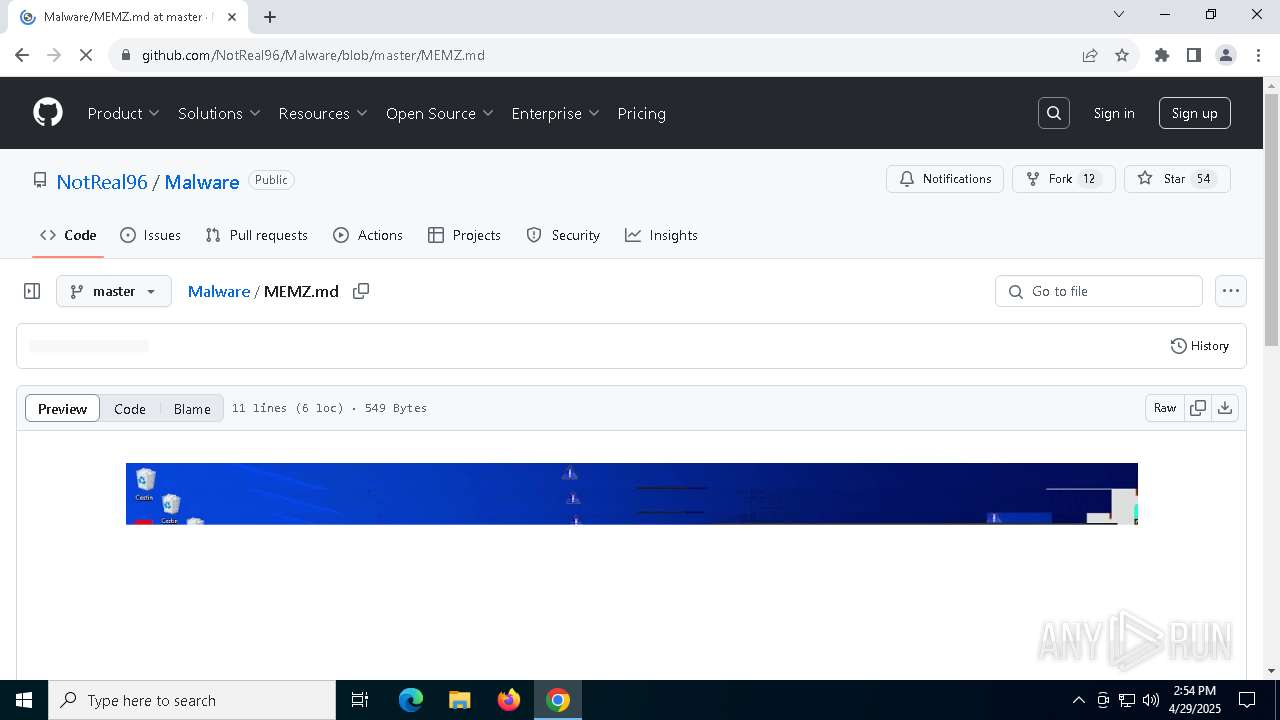Open the master branch dropdown

pos(114,291)
